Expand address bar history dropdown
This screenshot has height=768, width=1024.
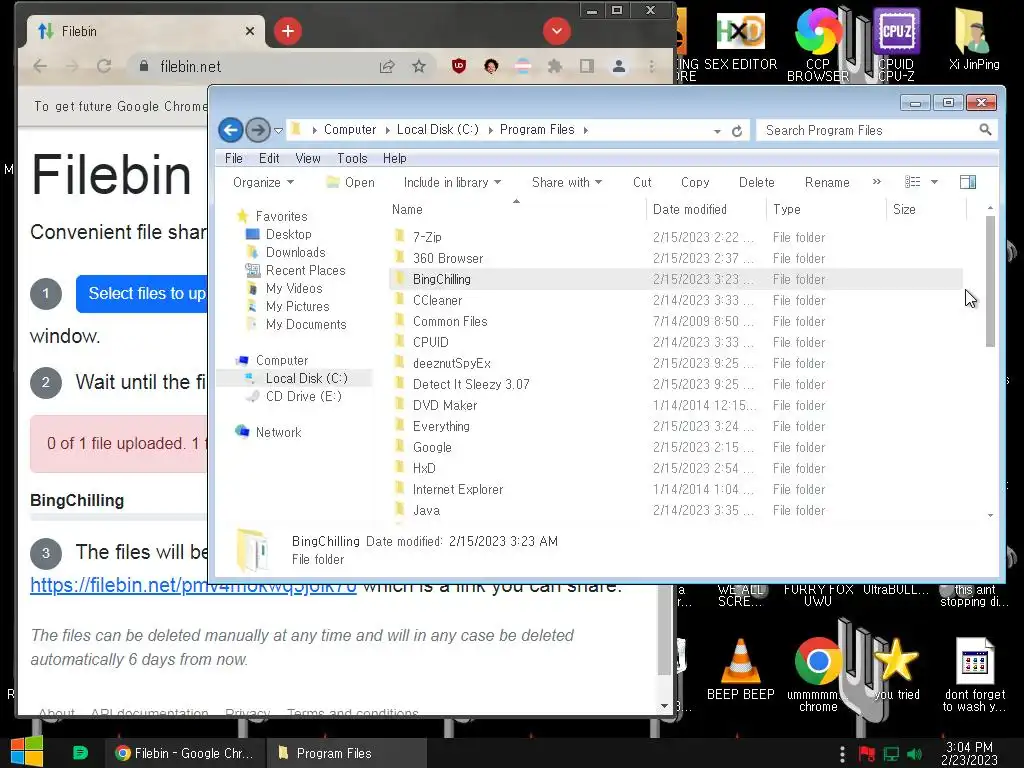(717, 131)
